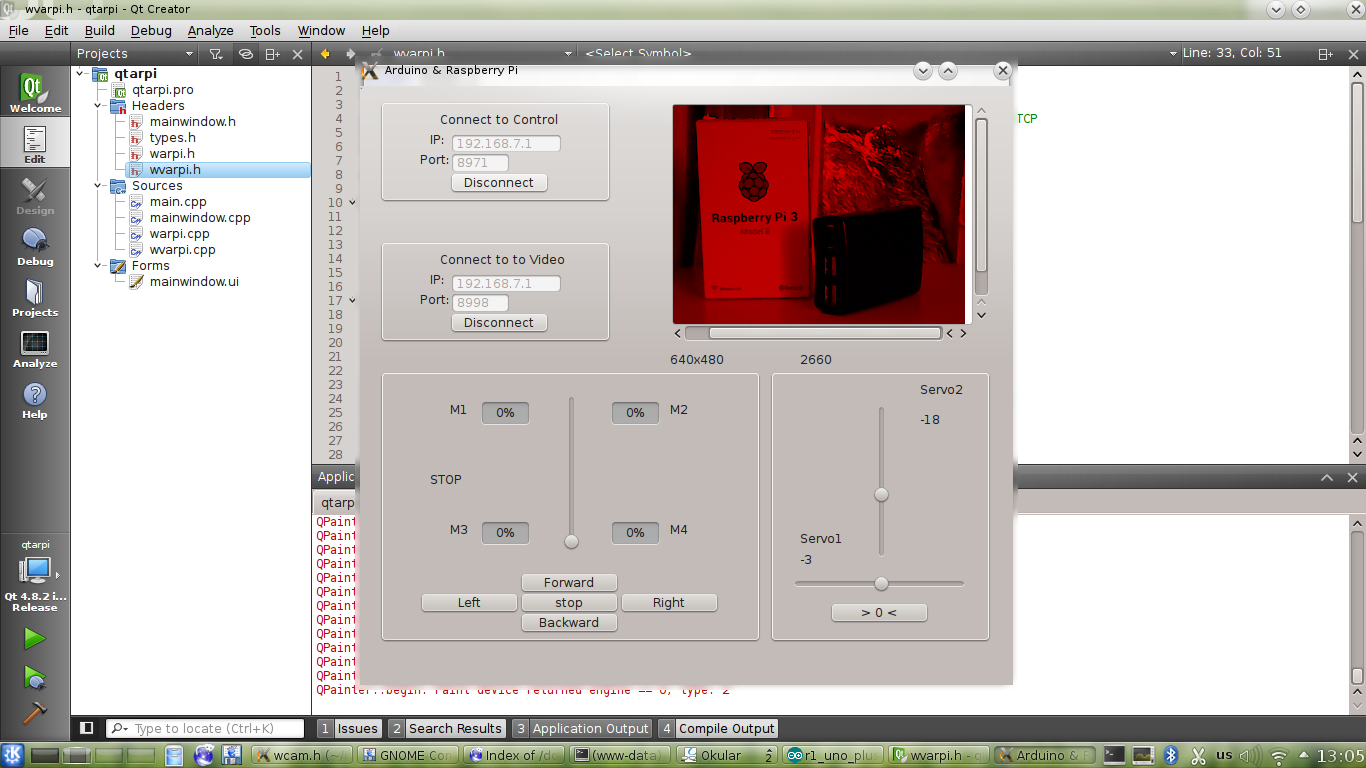Click the green Run button

click(35, 638)
